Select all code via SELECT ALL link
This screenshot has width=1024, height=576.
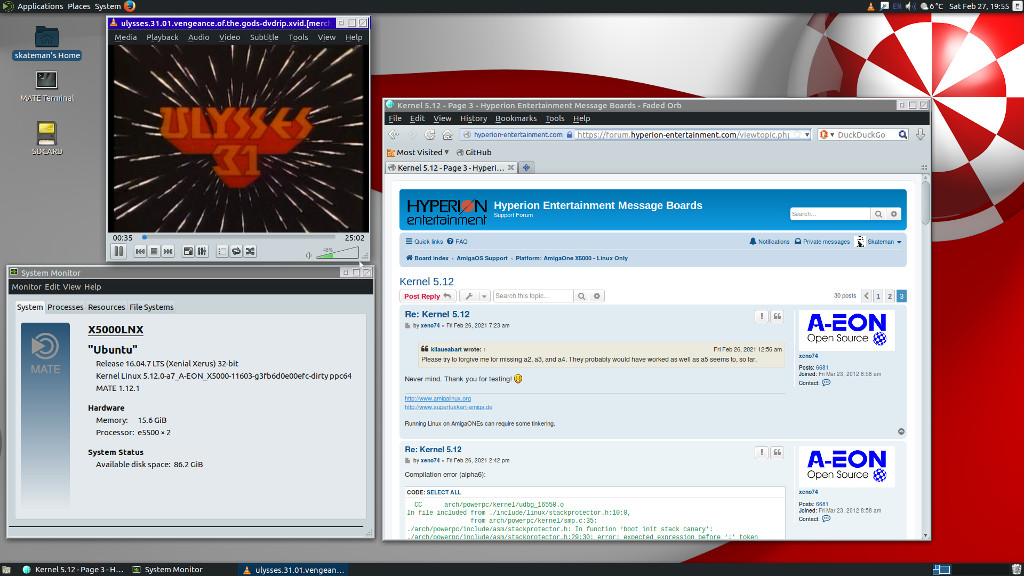tap(443, 492)
